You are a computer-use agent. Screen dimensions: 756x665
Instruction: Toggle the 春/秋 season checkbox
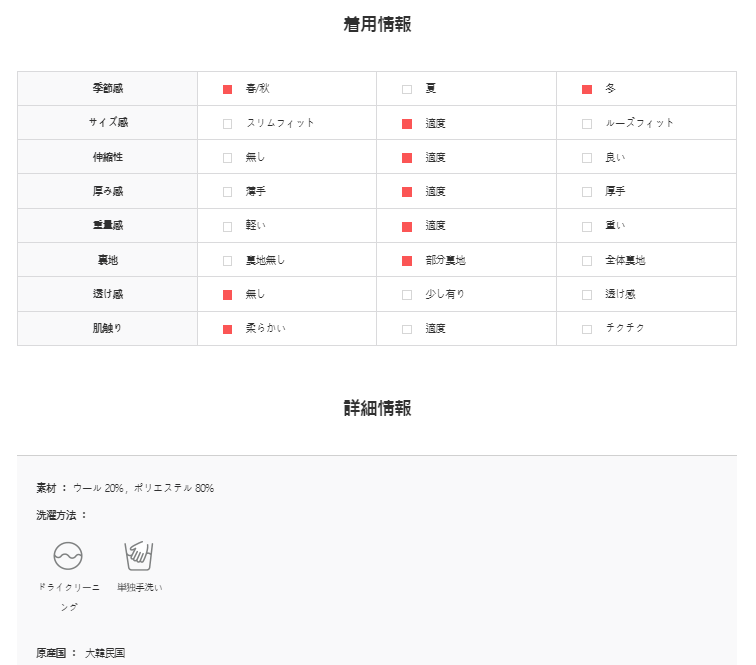(228, 89)
